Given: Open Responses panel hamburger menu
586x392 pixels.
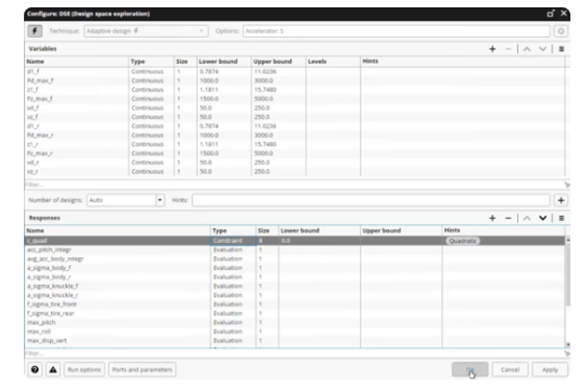Looking at the screenshot, I should point(561,218).
